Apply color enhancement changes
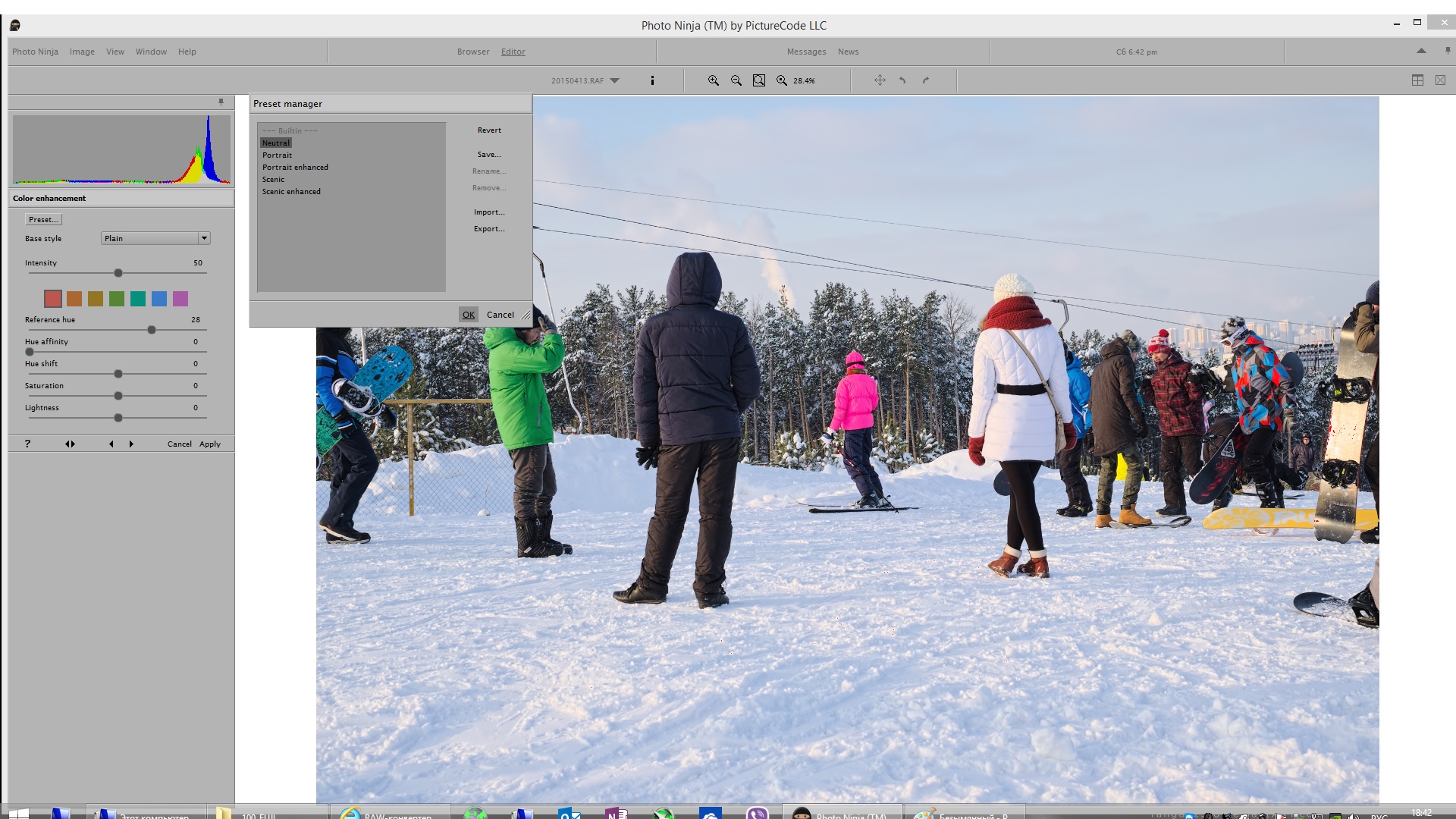Viewport: 1456px width, 819px height. [x=210, y=444]
